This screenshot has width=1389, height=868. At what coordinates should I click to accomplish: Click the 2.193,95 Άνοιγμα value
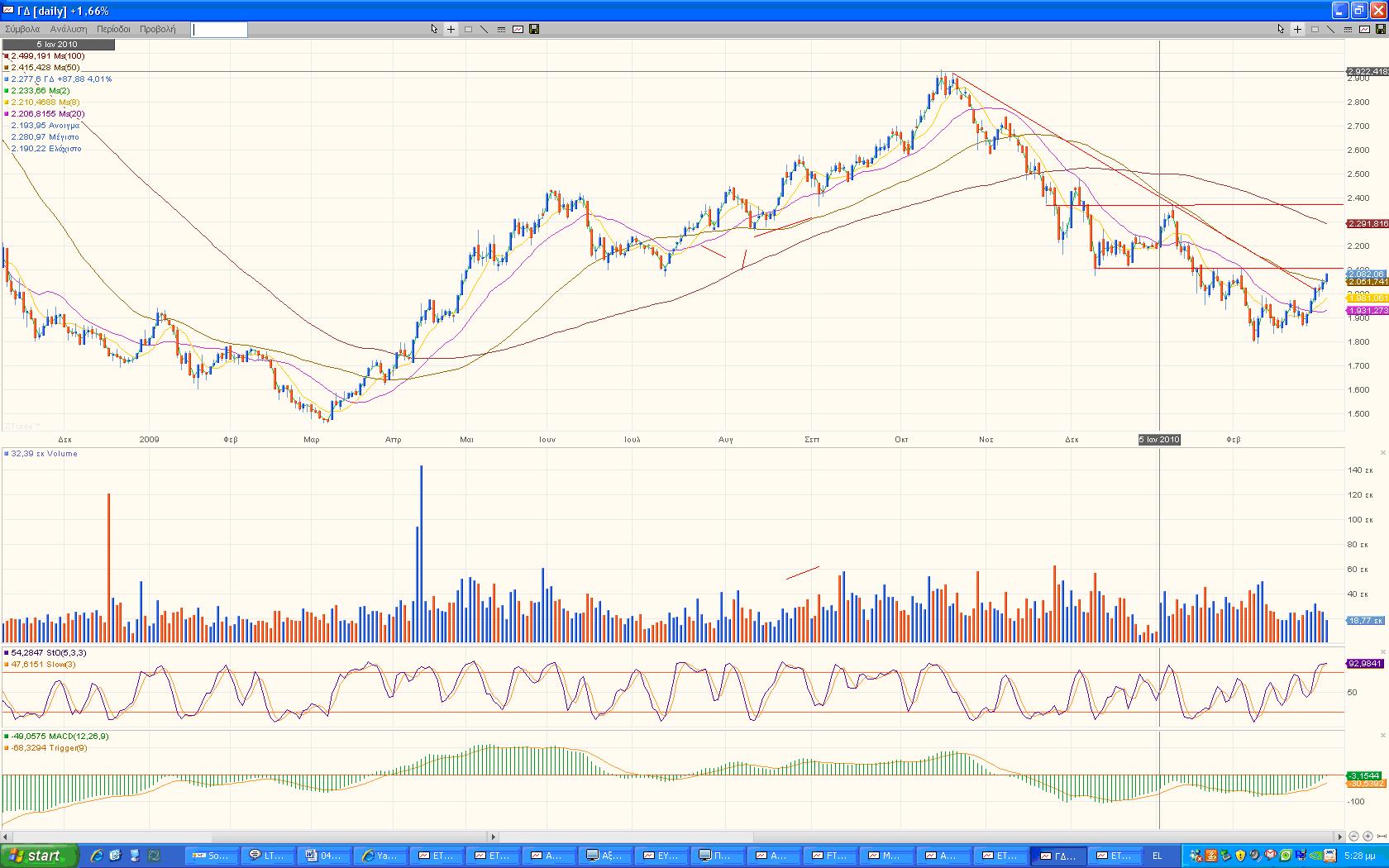pos(45,126)
